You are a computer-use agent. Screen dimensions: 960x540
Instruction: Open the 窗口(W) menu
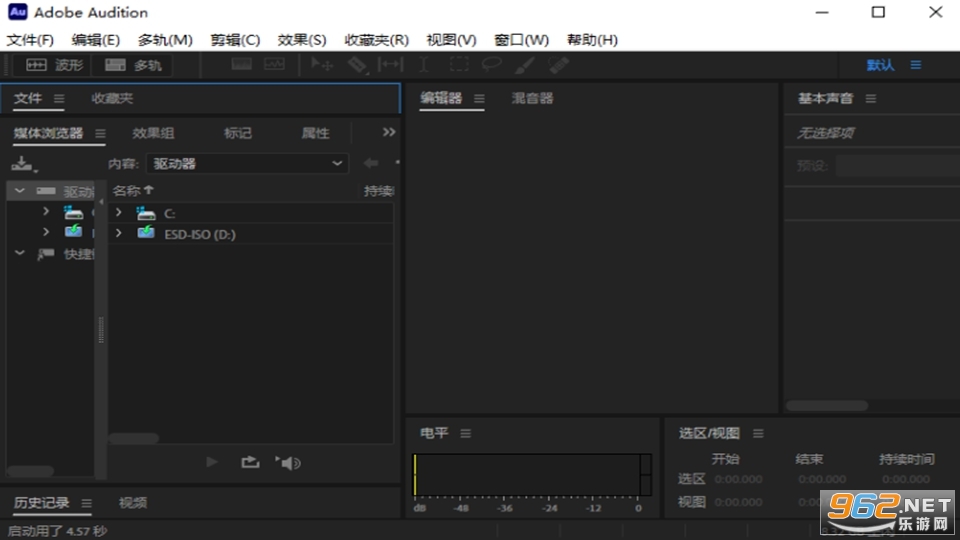point(522,40)
